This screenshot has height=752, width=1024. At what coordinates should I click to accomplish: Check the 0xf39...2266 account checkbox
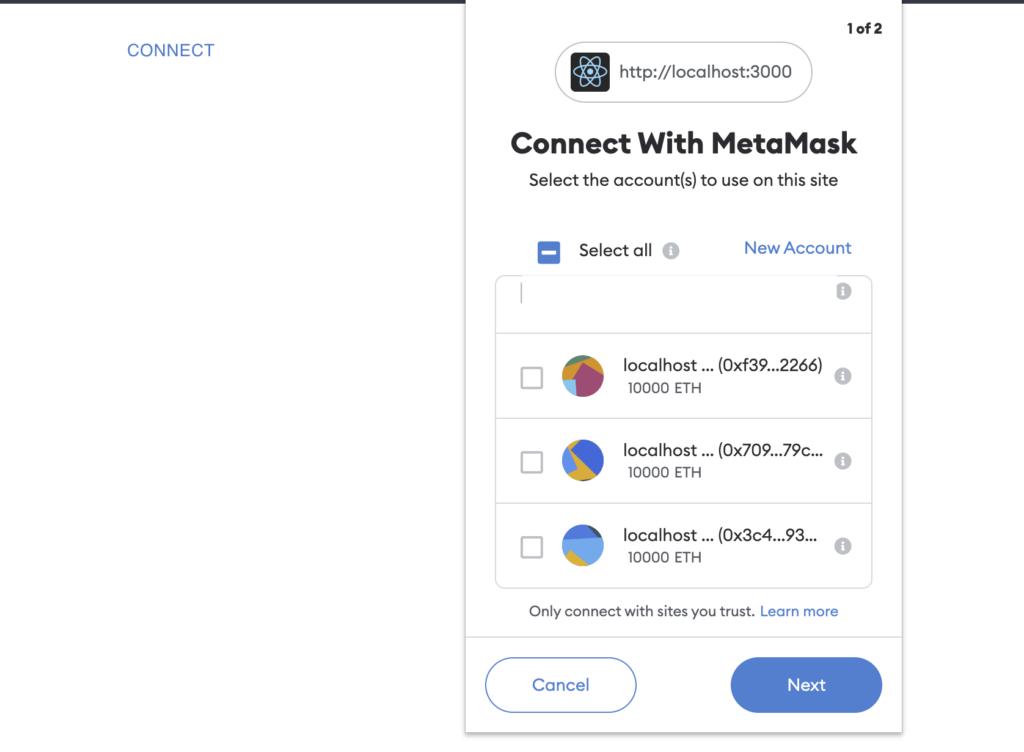[x=532, y=377]
